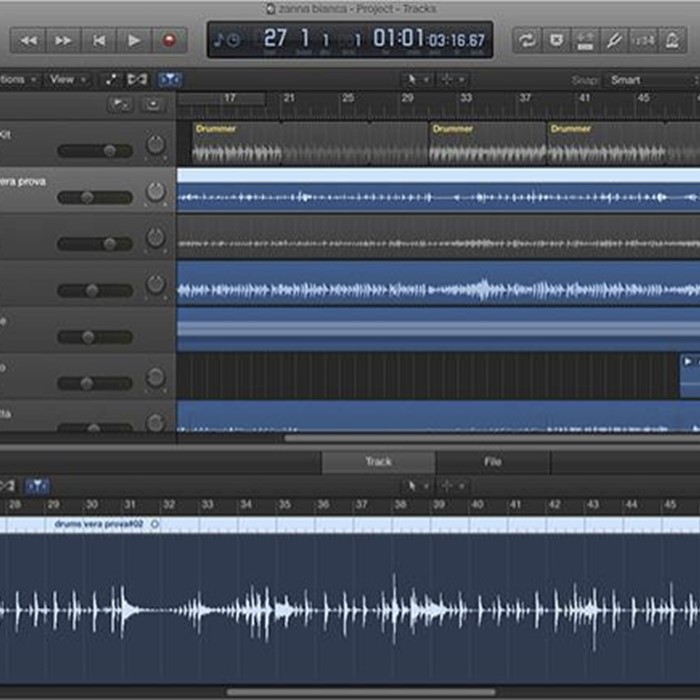Click the Flex show/hide icon in tracks toolbar
The height and width of the screenshot is (700, 700).
139,79
